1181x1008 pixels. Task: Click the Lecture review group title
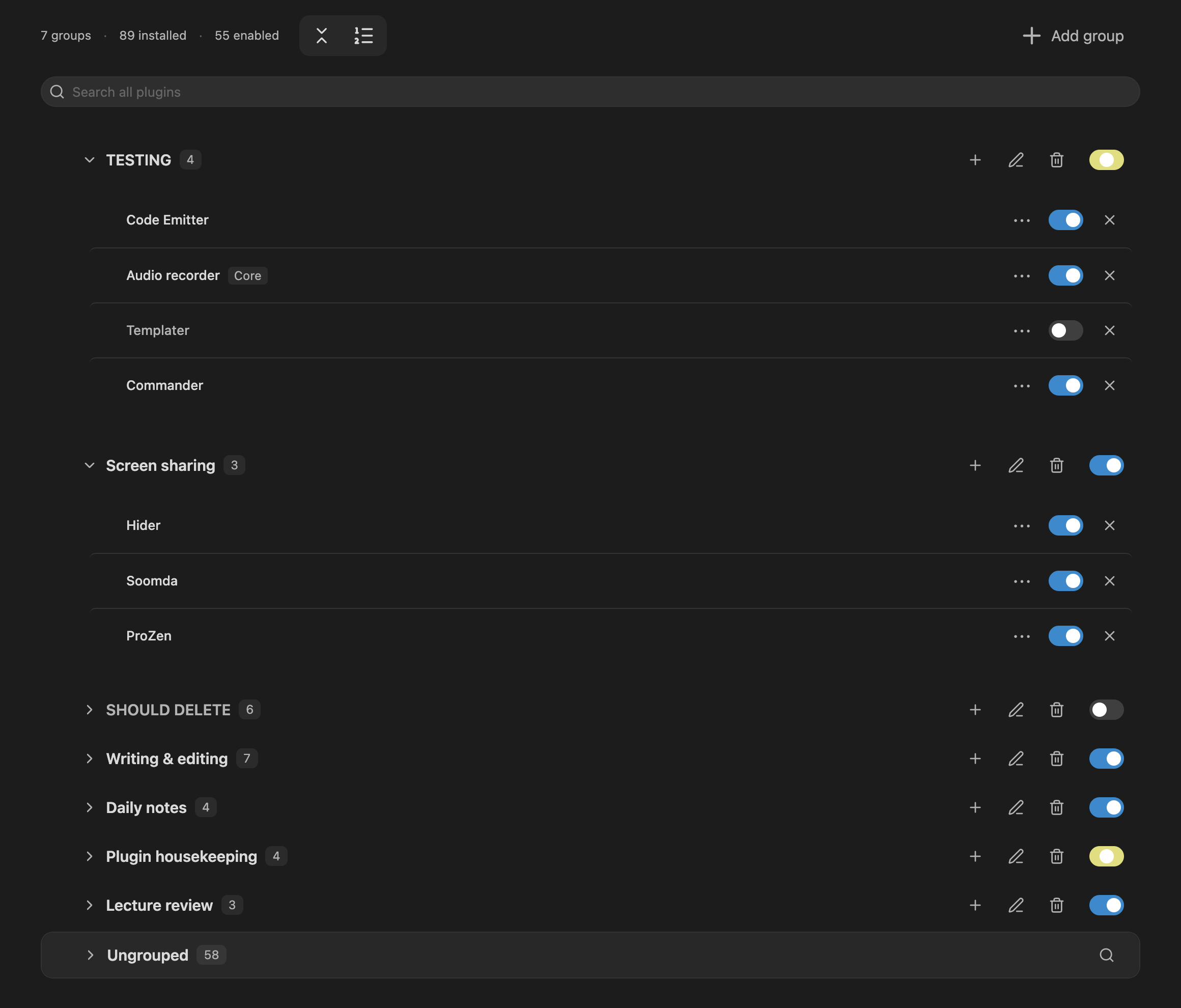[x=159, y=905]
